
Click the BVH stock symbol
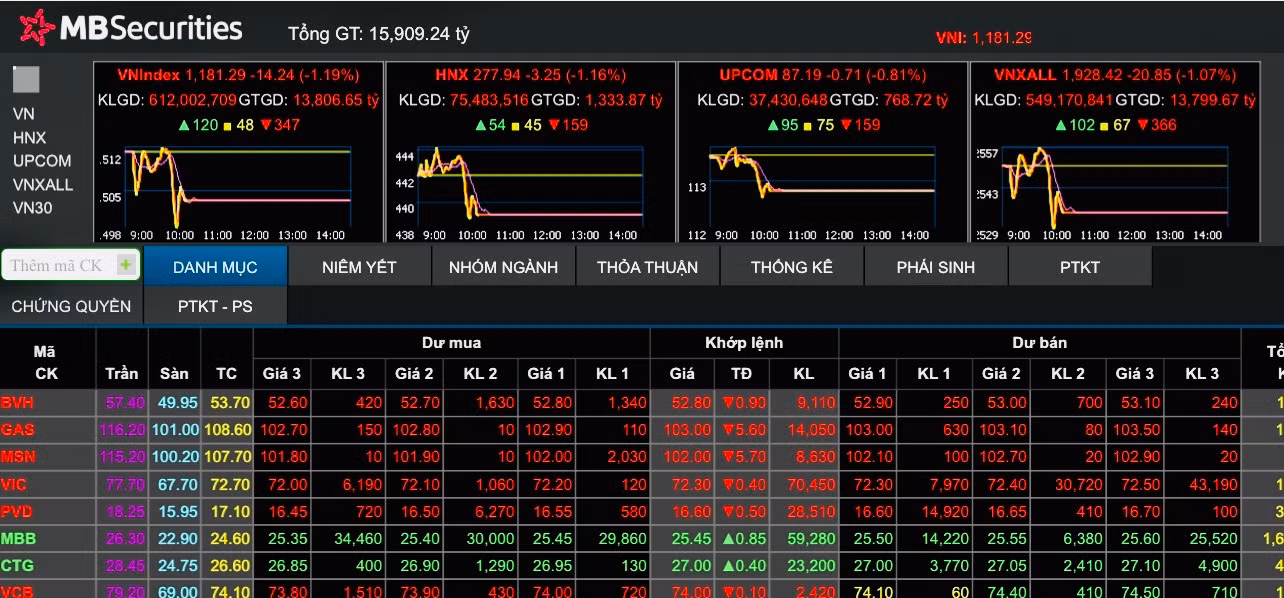point(18,403)
